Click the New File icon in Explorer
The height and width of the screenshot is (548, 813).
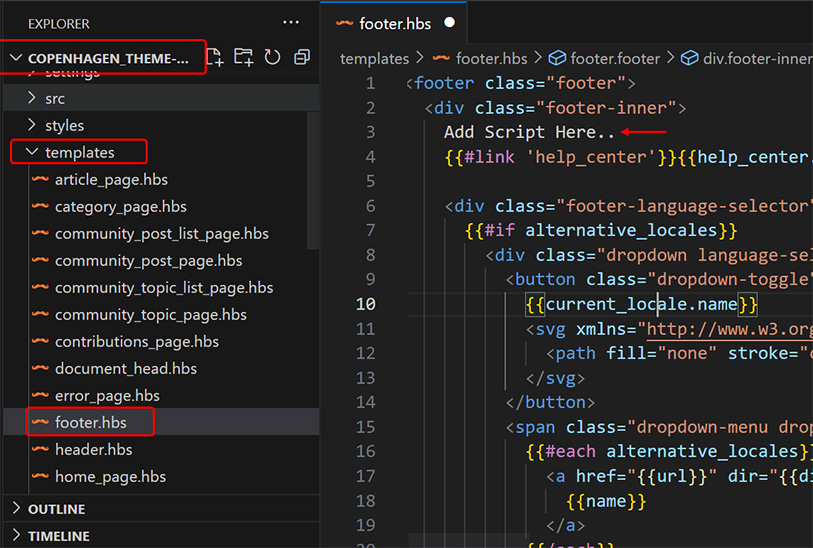(x=215, y=58)
